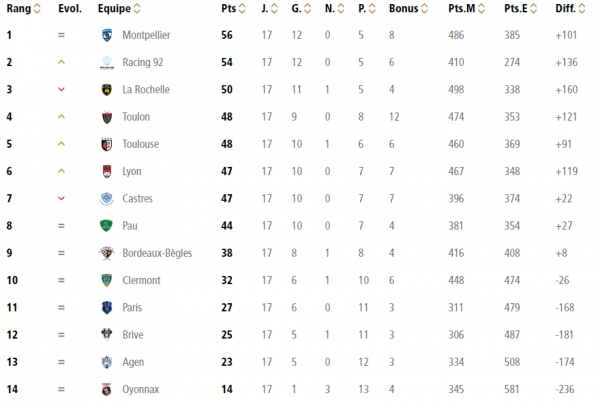This screenshot has height=404, width=600.
Task: Click the Brive team name
Action: [x=133, y=335]
